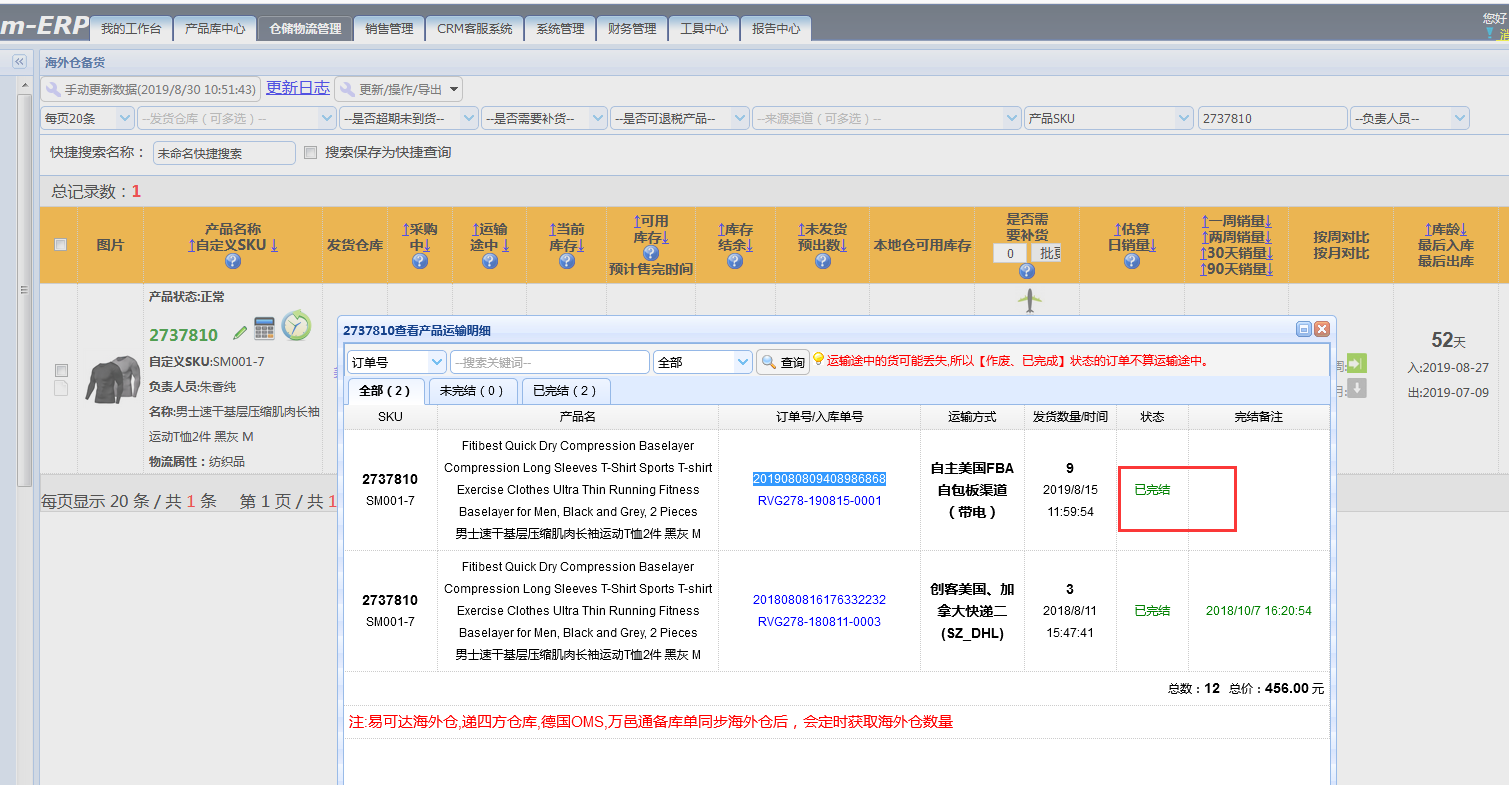
Task: Click the help icon under 运输途中 header
Action: (489, 261)
